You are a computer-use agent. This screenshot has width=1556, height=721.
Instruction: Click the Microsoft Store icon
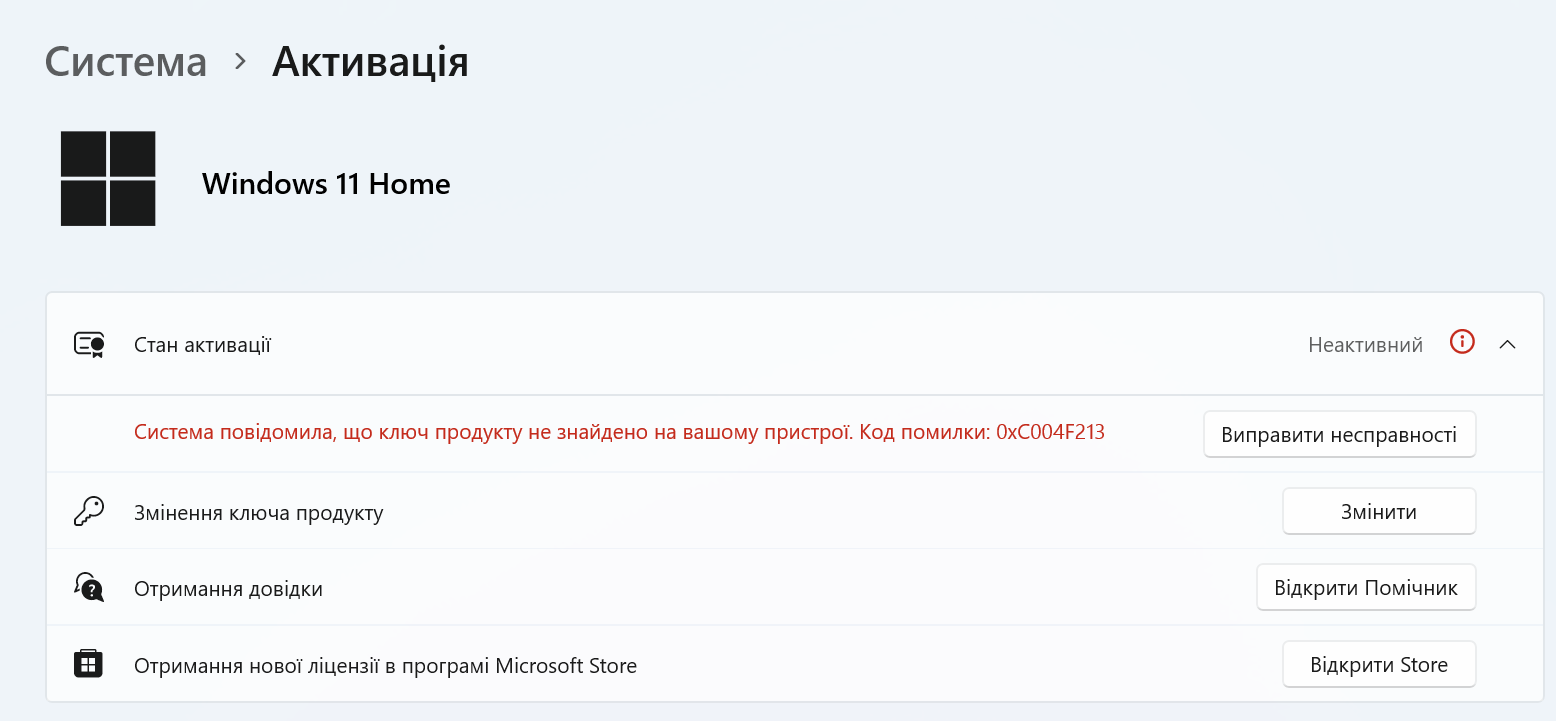[x=89, y=663]
